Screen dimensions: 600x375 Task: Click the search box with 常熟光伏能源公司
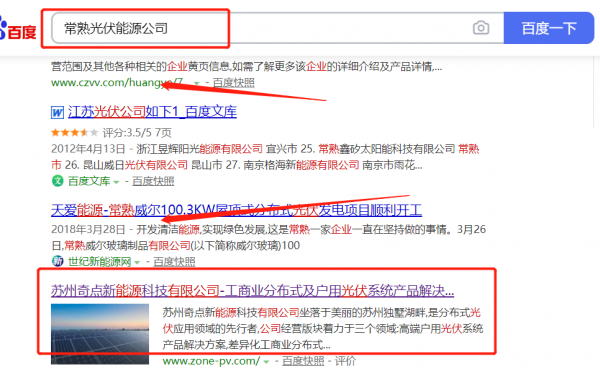260,28
